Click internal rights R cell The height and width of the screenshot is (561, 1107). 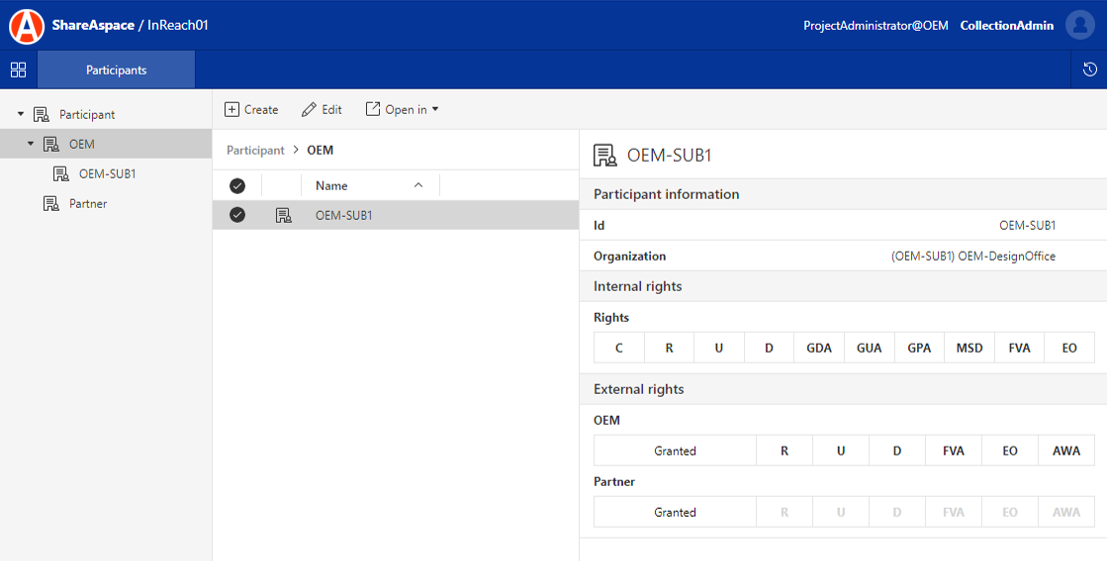669,348
